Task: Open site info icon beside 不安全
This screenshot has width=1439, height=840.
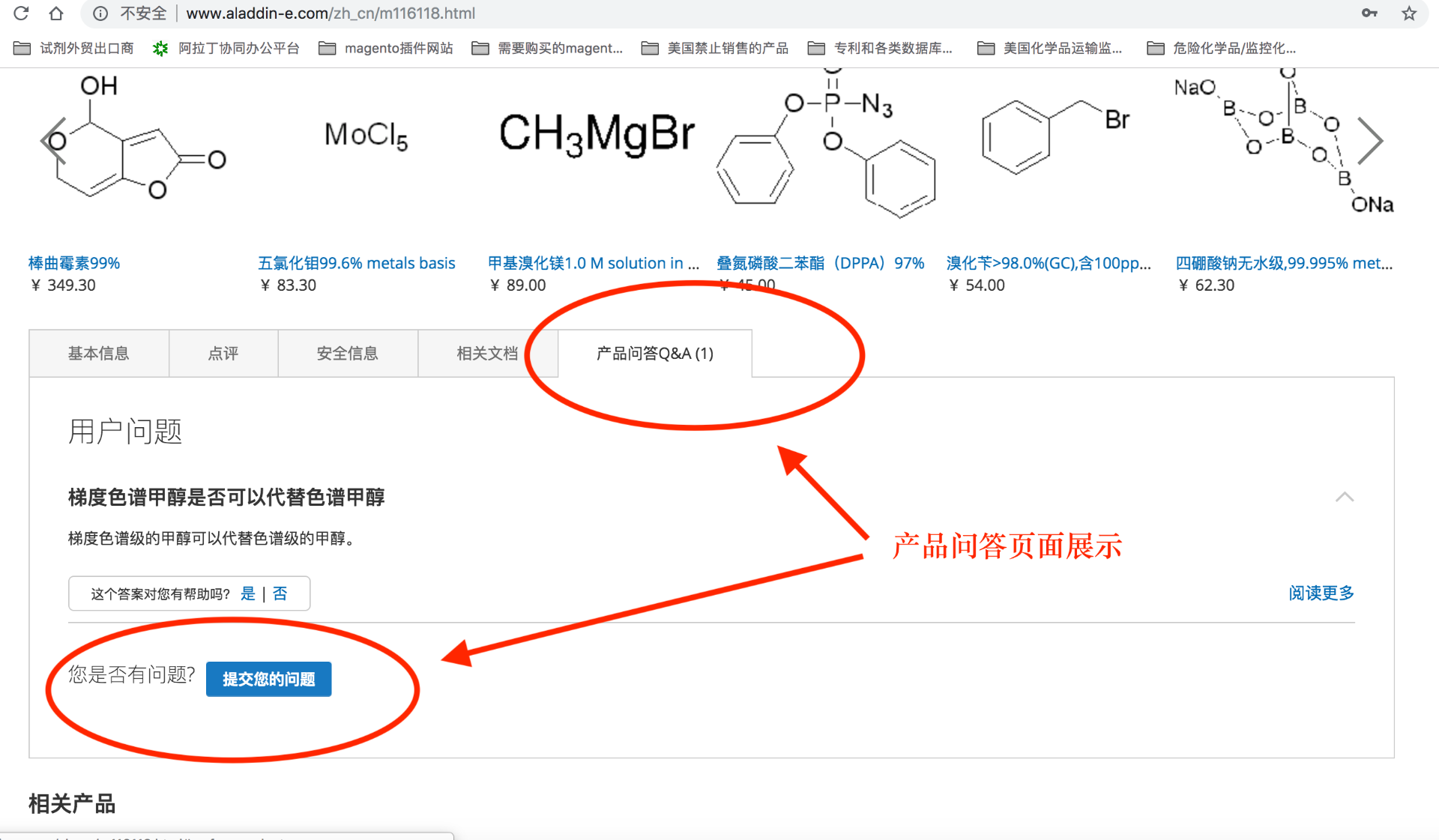Action: [x=100, y=13]
